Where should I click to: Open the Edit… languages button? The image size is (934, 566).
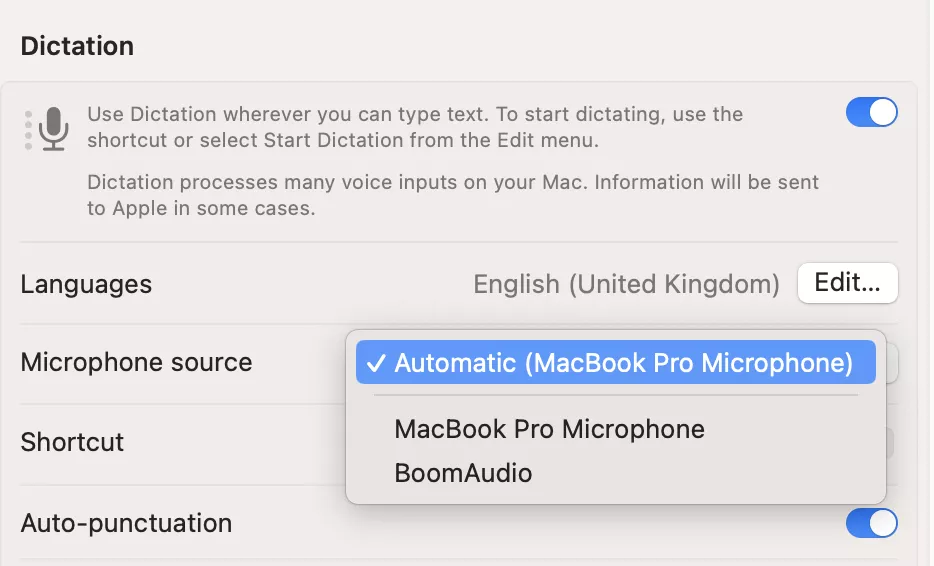tap(847, 283)
